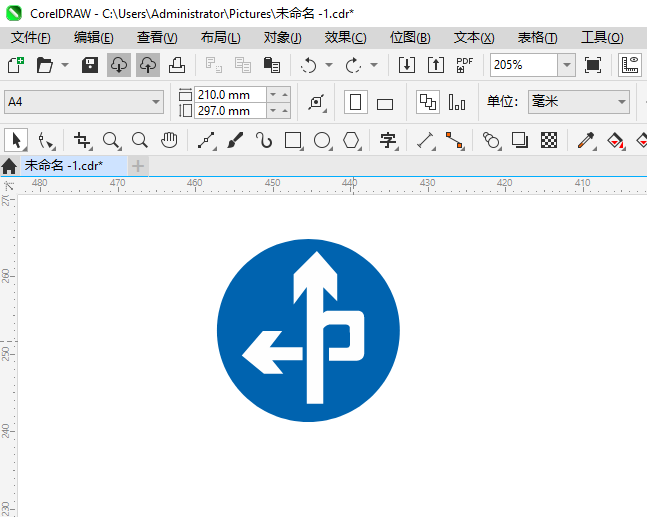Toggle full-screen preview icon

pos(593,65)
